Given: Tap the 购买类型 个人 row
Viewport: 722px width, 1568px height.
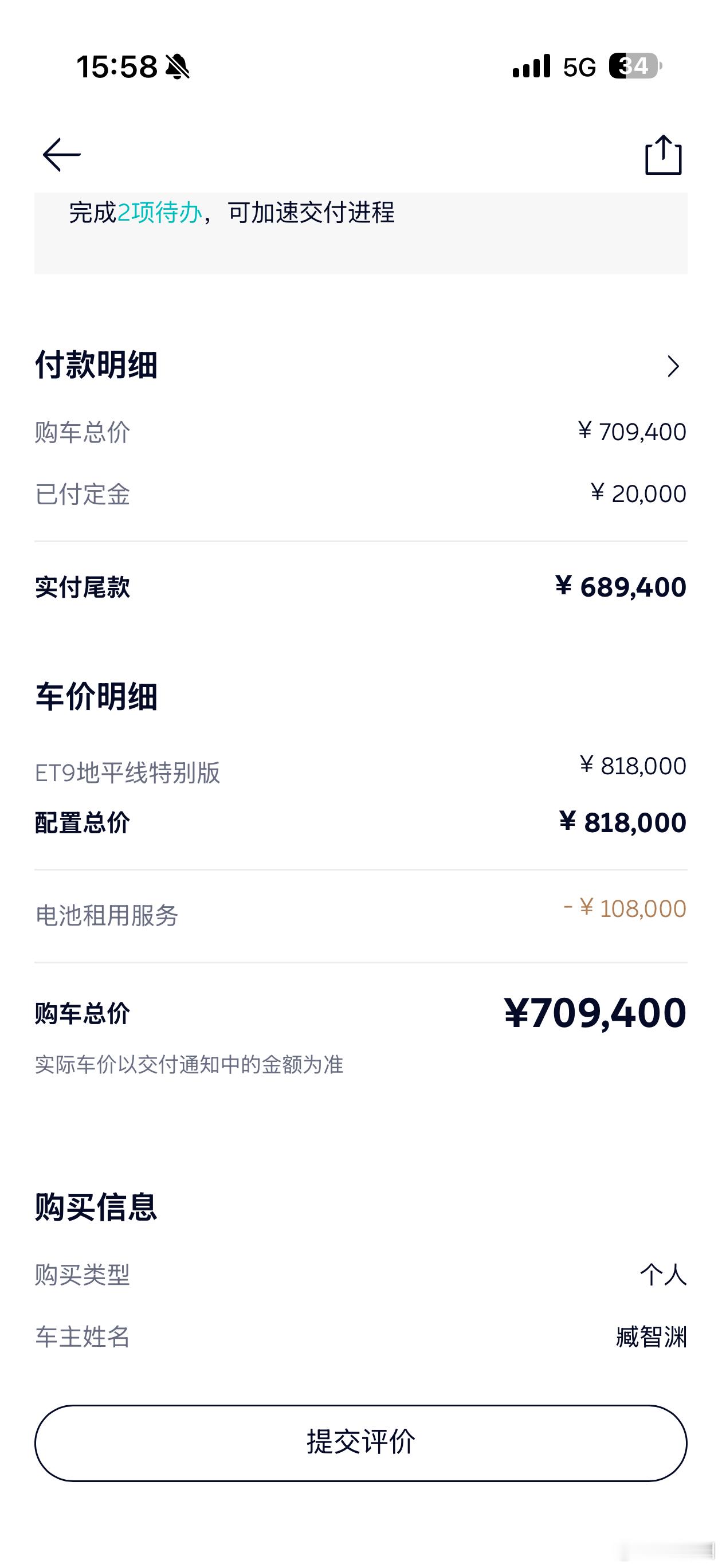Looking at the screenshot, I should point(360,1274).
